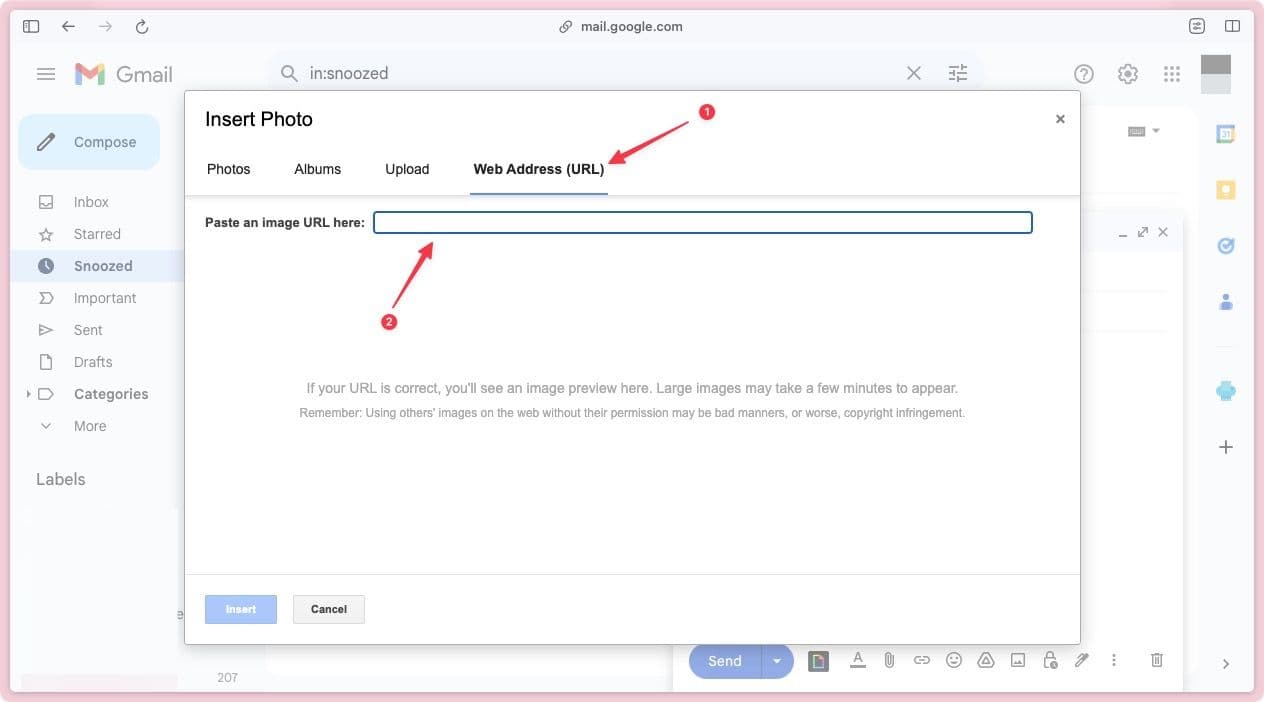Switch to the Photos tab
This screenshot has height=702, width=1264.
click(x=228, y=169)
